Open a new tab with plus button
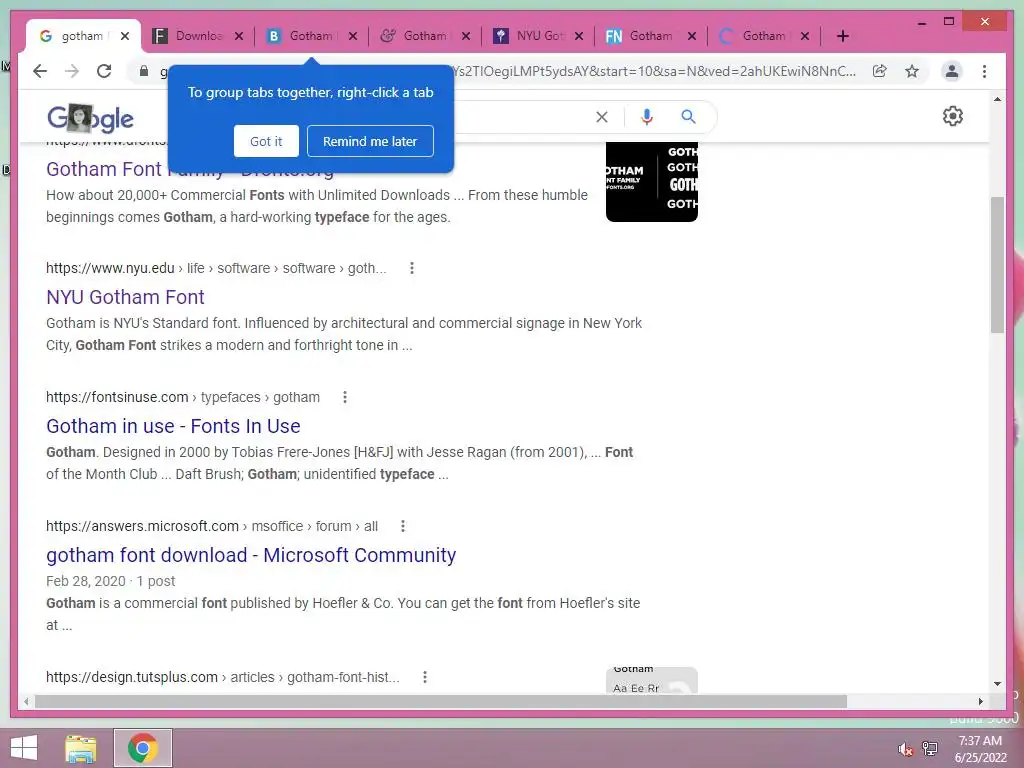The image size is (1024, 768). (x=842, y=36)
